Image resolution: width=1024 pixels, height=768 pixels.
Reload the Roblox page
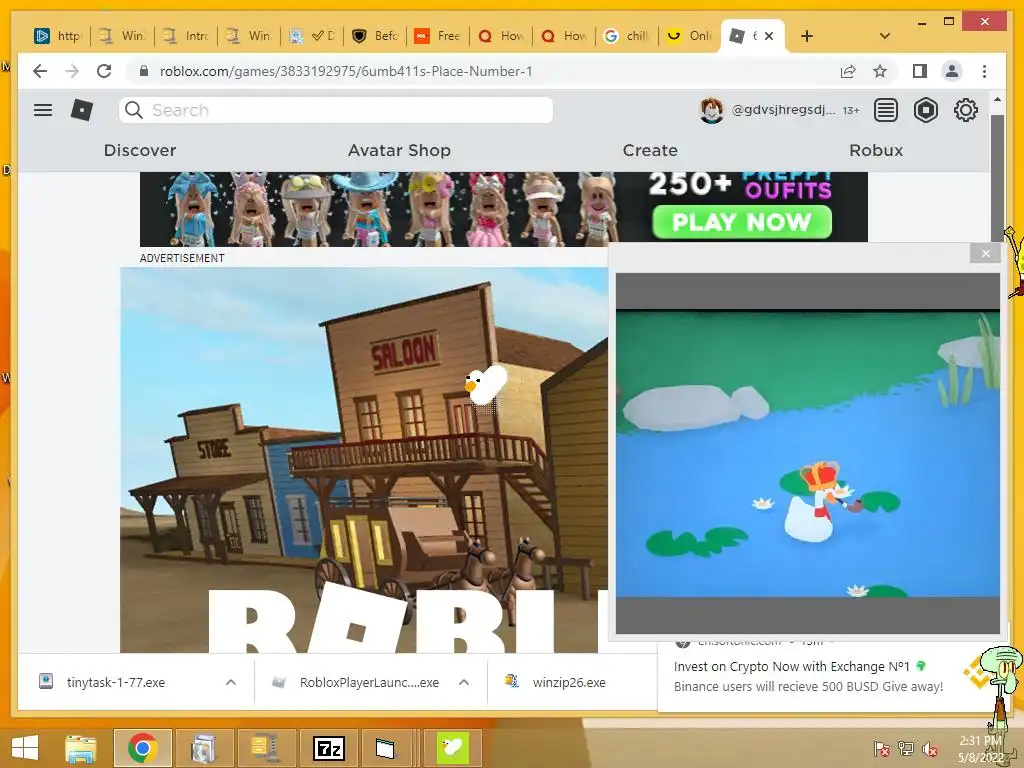tap(104, 71)
